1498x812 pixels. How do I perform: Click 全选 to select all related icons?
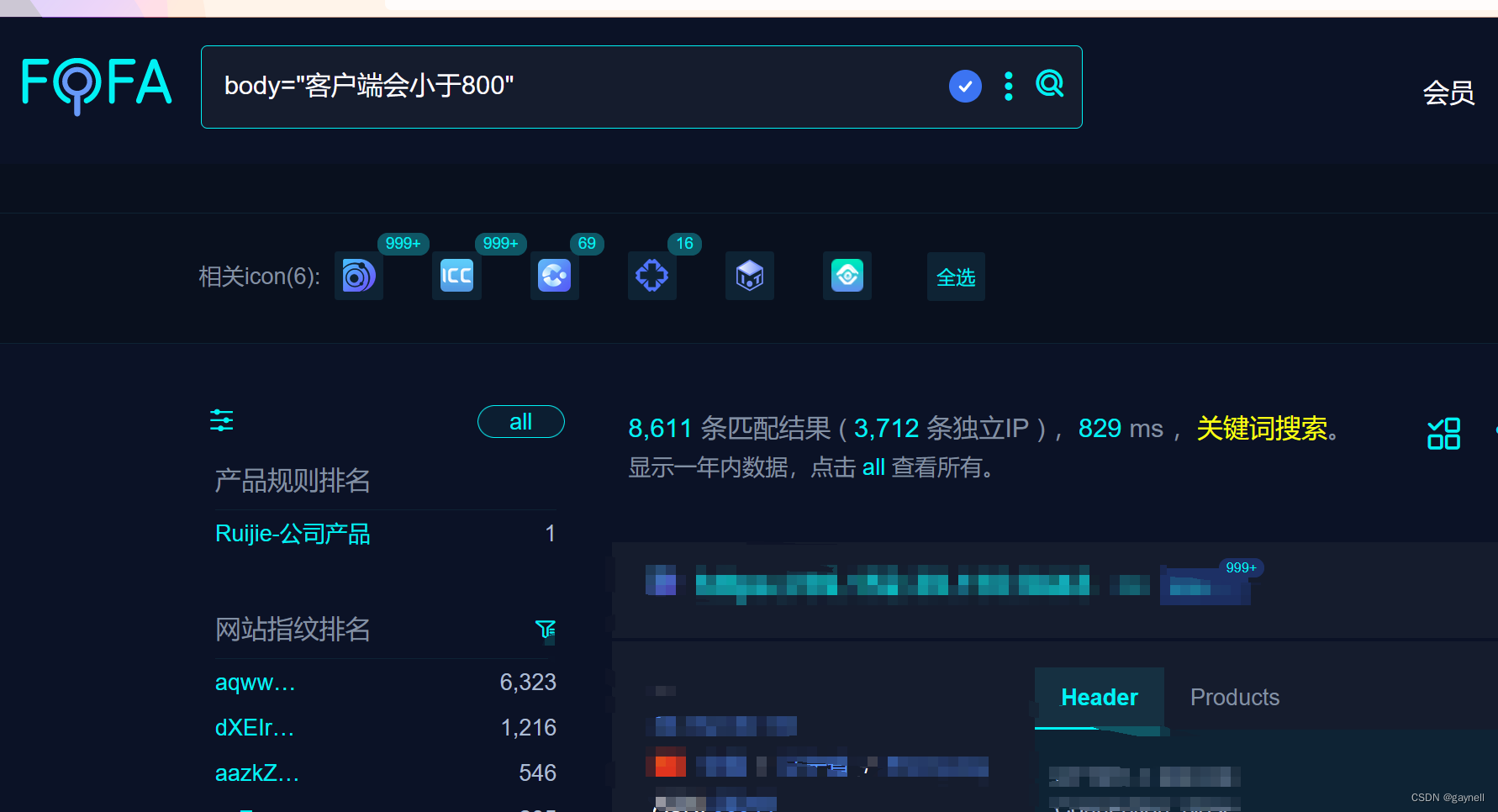955,277
